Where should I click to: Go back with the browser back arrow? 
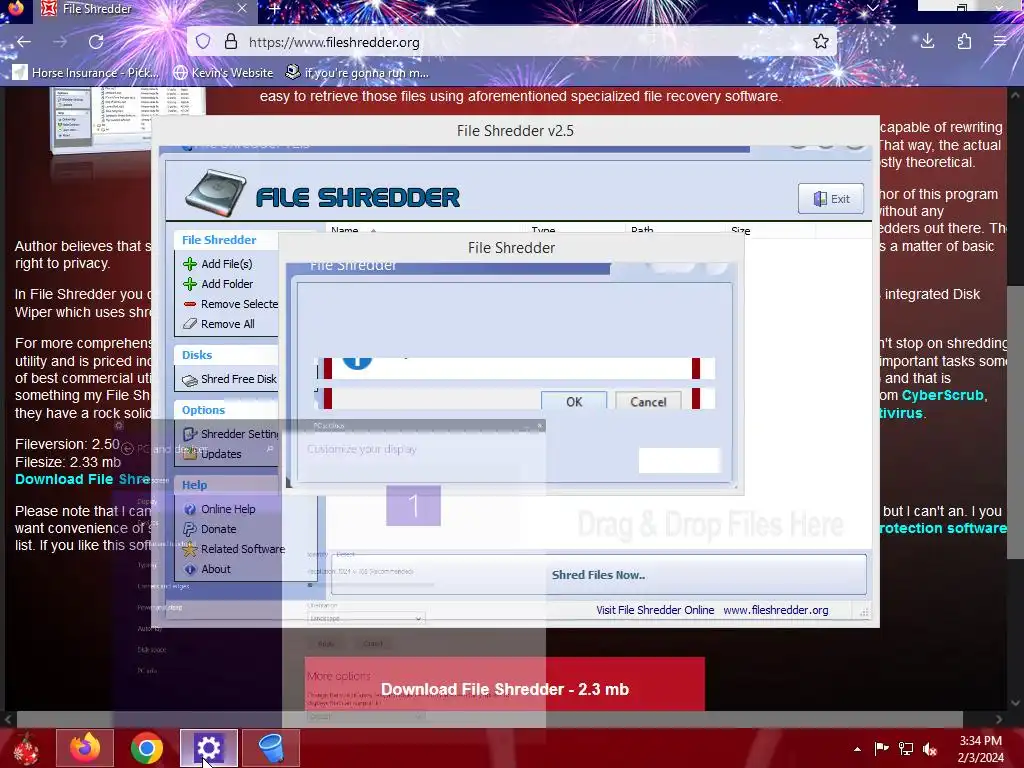24,42
